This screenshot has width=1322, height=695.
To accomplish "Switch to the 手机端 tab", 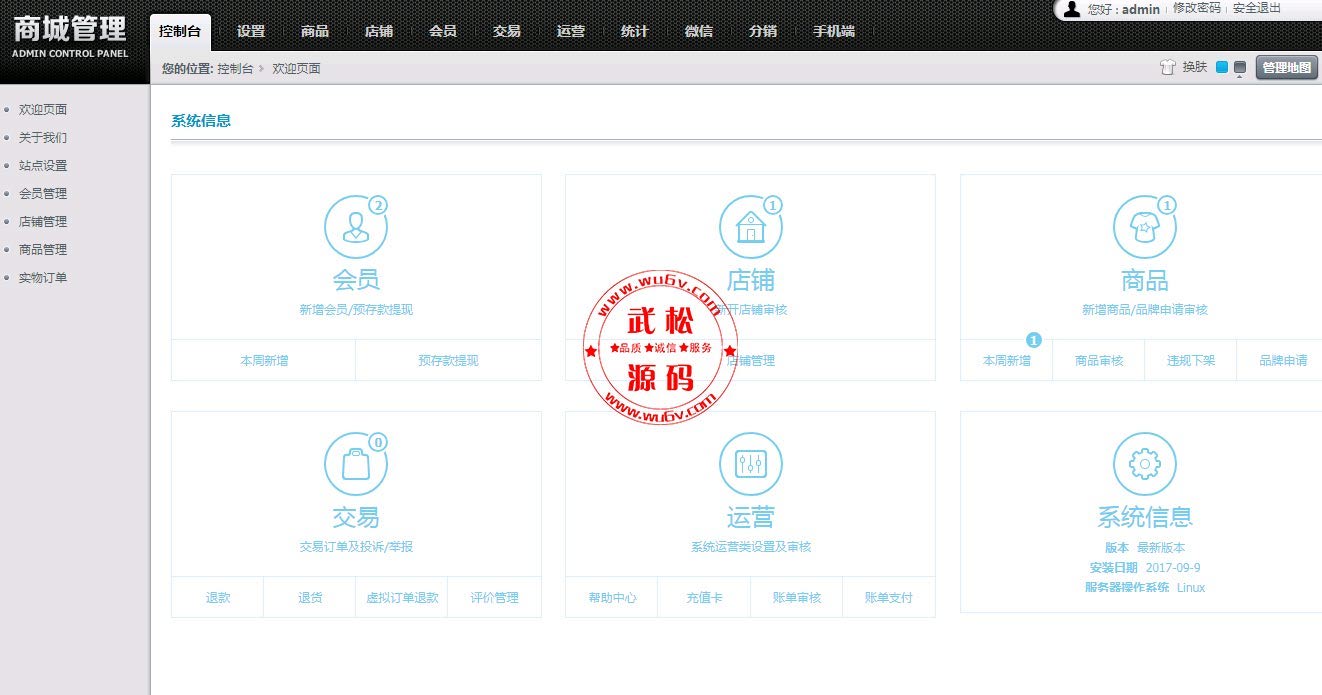I will [x=834, y=32].
